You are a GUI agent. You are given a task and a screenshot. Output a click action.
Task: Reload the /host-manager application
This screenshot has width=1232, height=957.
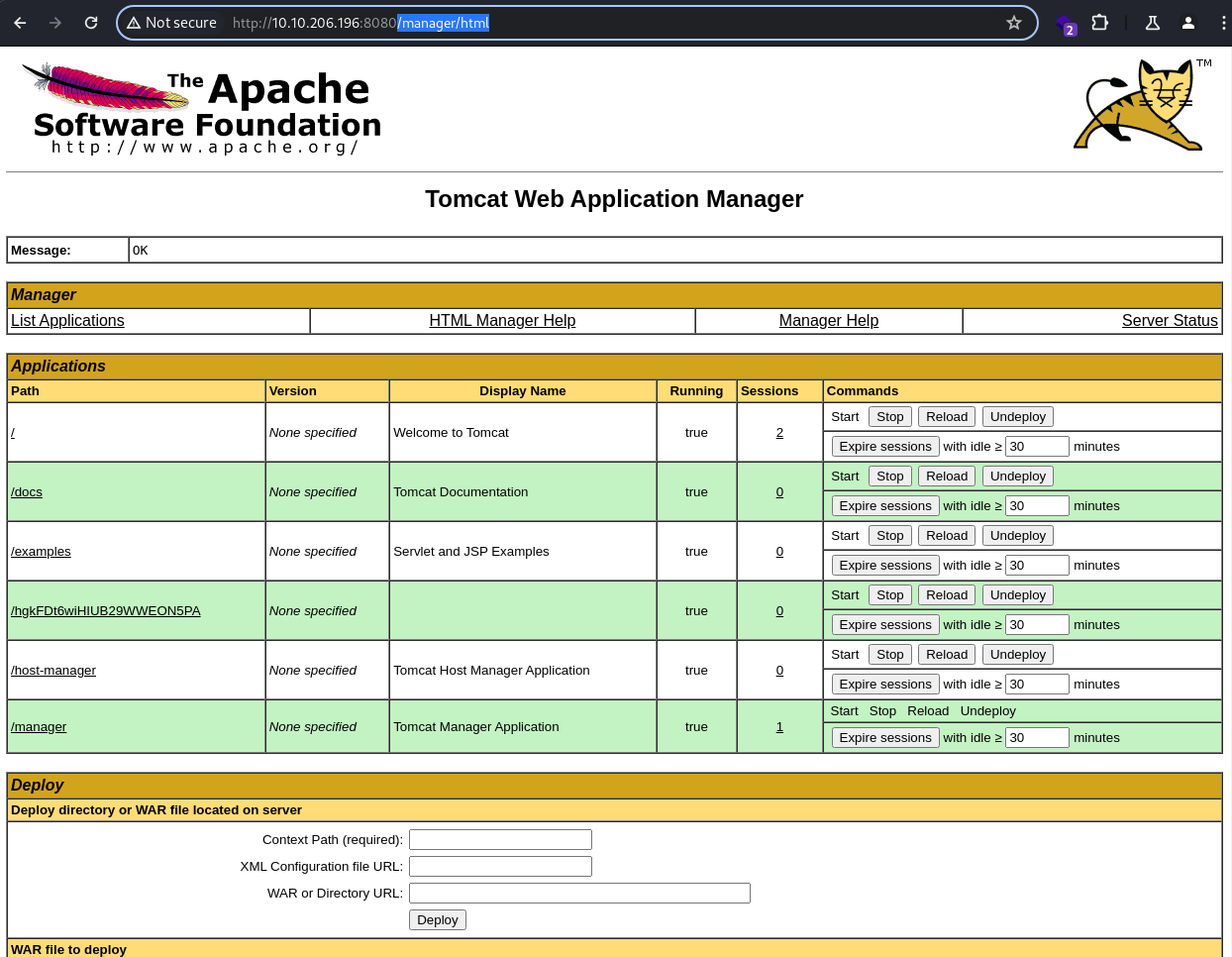coord(947,655)
